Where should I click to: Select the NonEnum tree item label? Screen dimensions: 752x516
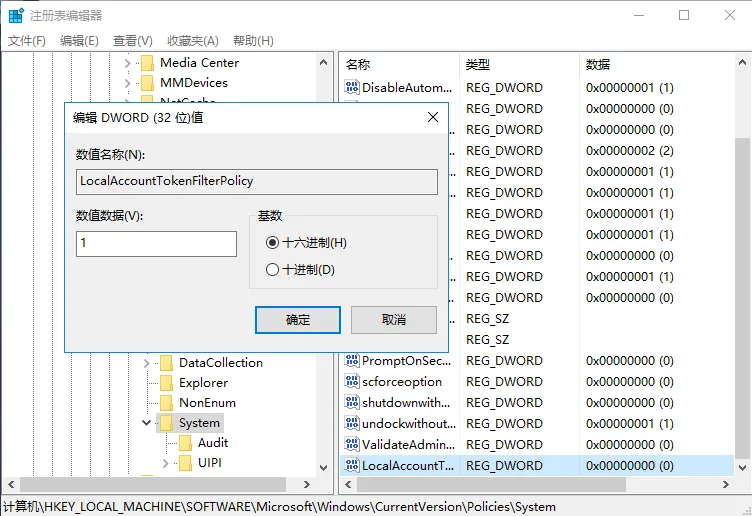point(207,403)
